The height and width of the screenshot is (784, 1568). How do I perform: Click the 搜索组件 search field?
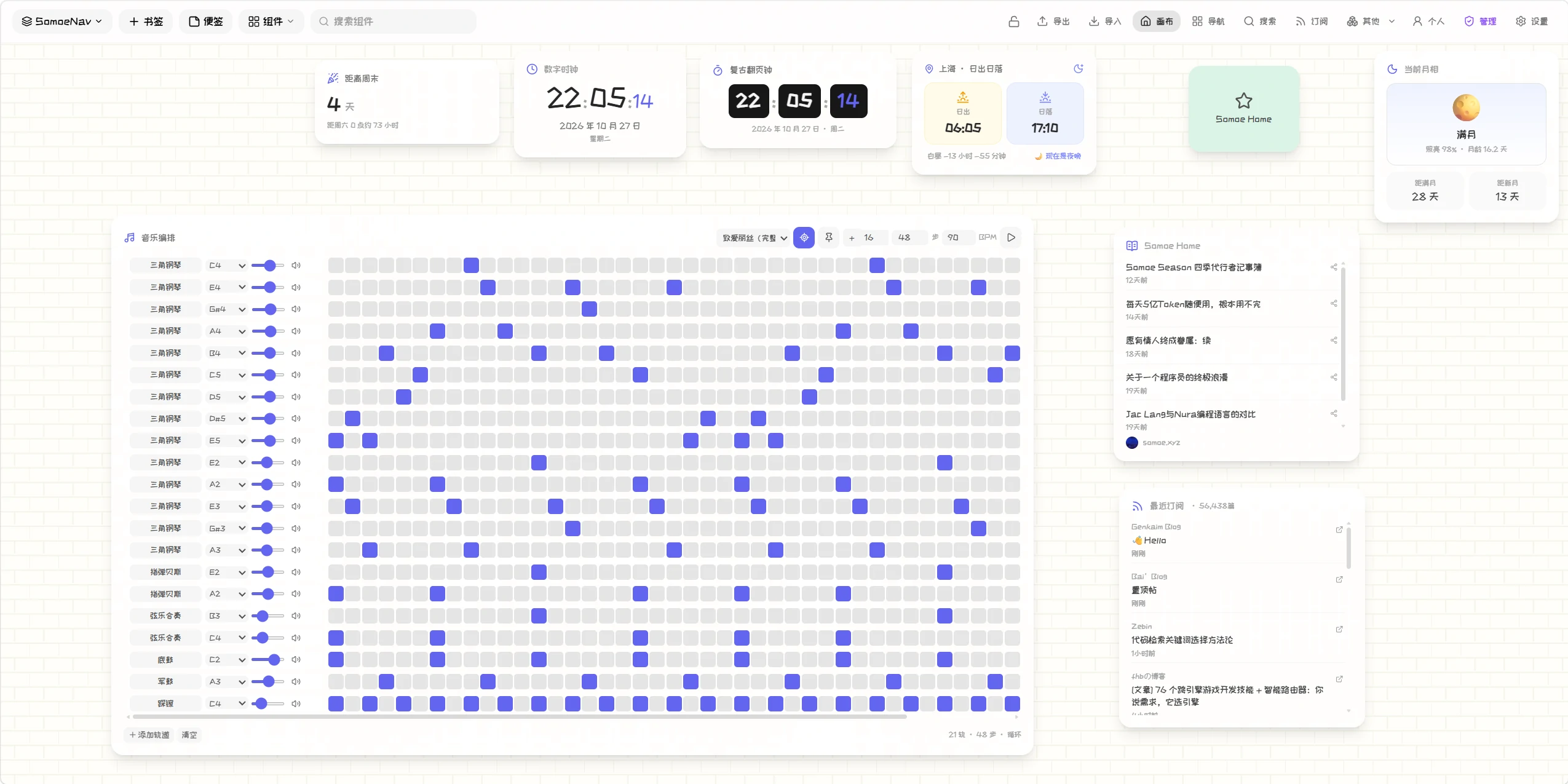click(x=394, y=22)
